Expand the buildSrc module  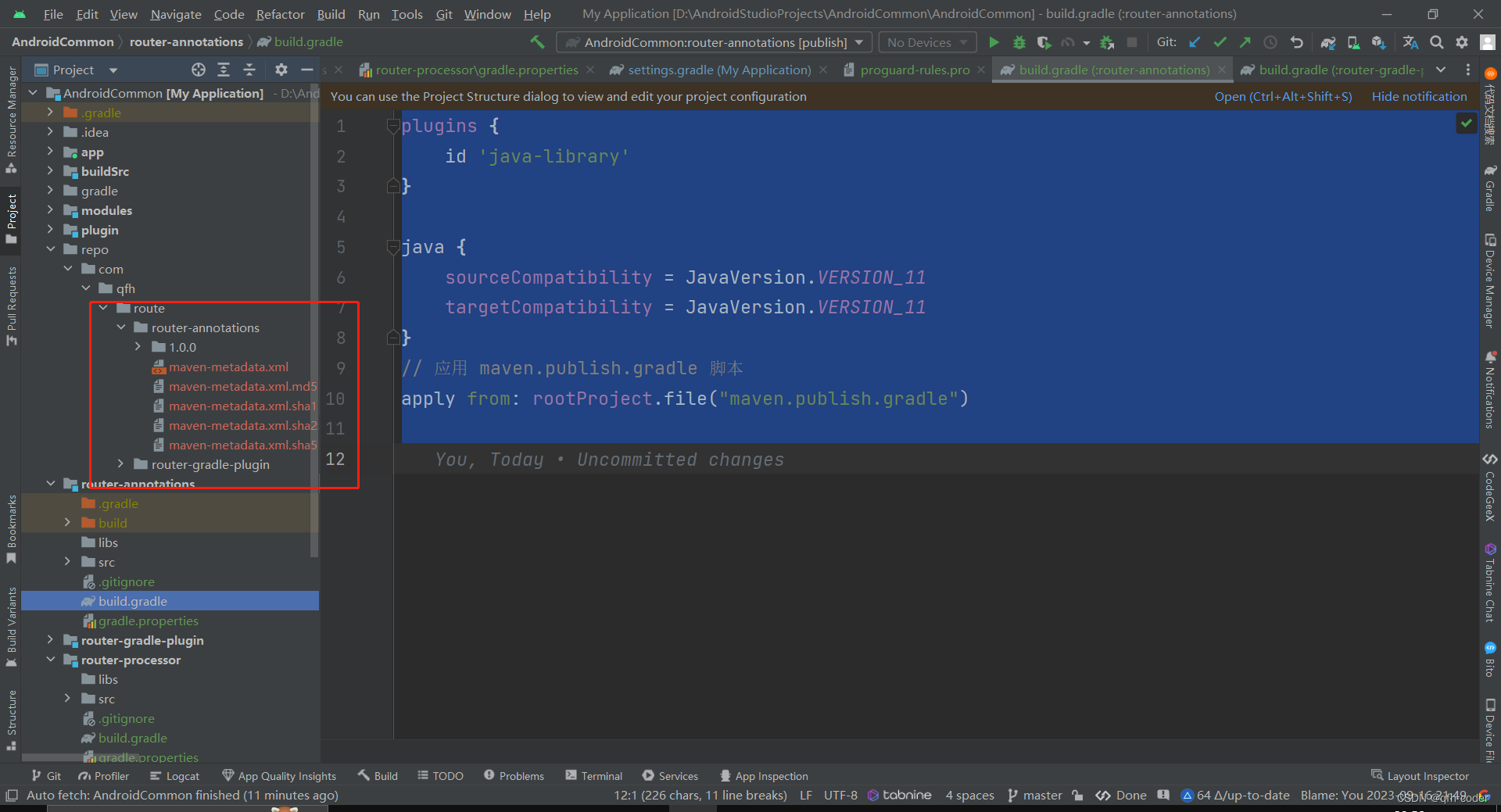click(50, 171)
